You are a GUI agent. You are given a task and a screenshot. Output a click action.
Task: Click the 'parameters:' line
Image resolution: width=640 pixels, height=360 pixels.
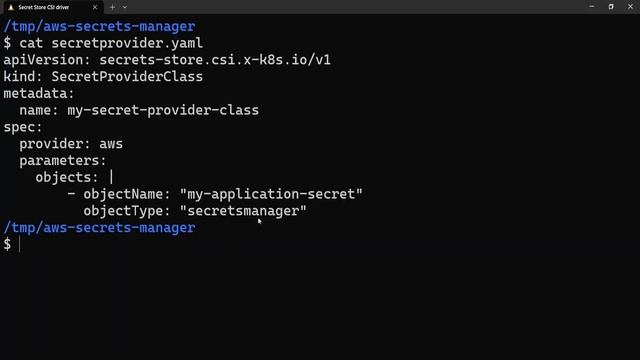click(x=62, y=160)
